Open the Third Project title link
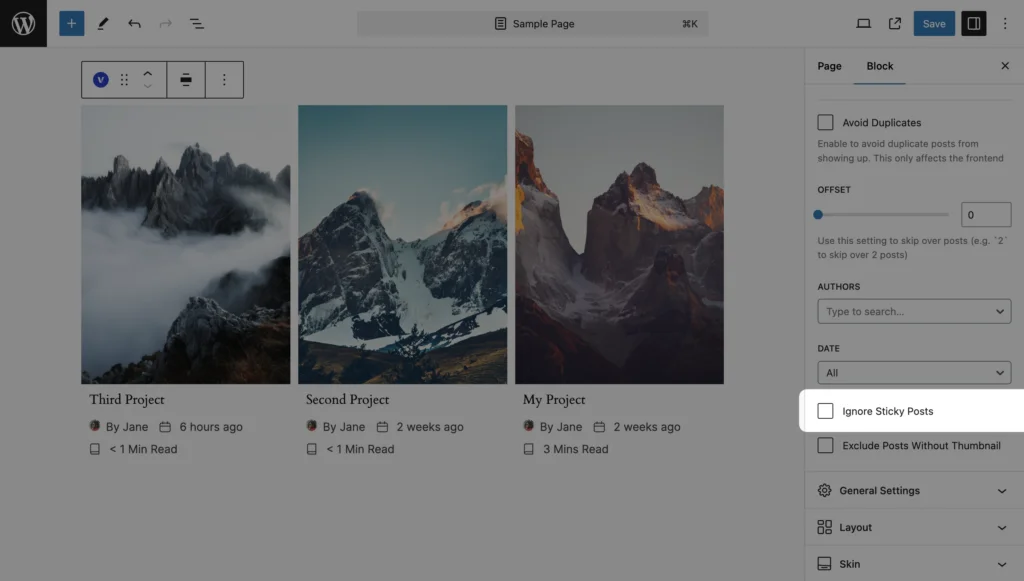 click(x=127, y=400)
